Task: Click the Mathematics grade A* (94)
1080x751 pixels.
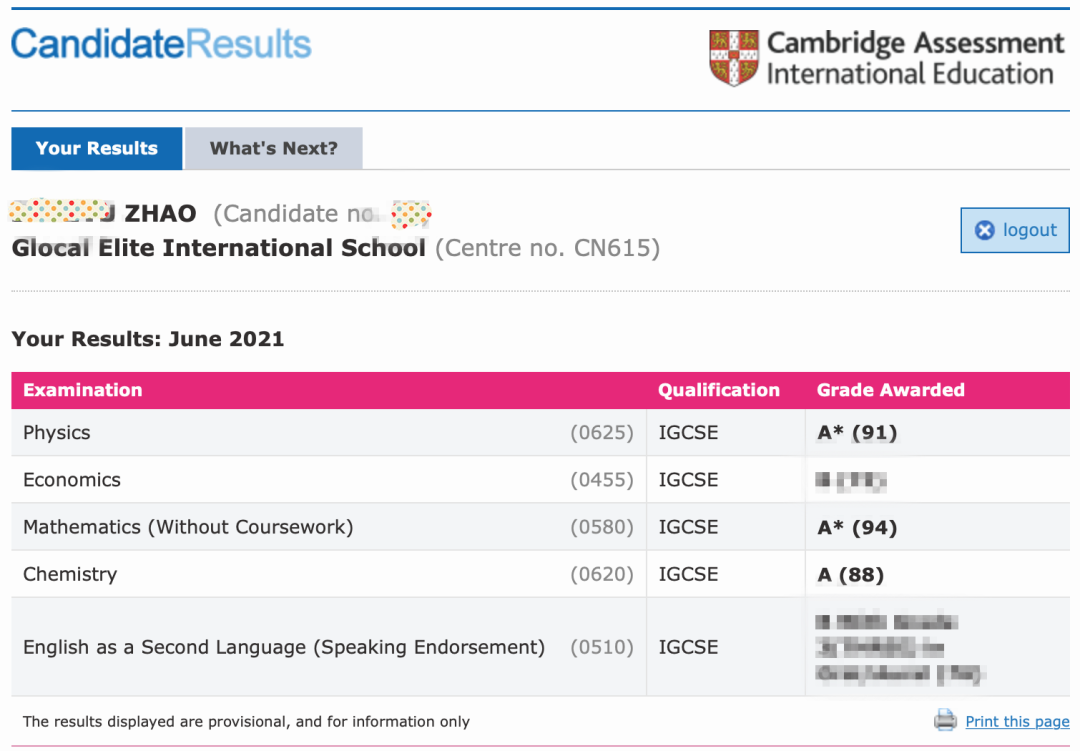Action: click(x=857, y=528)
